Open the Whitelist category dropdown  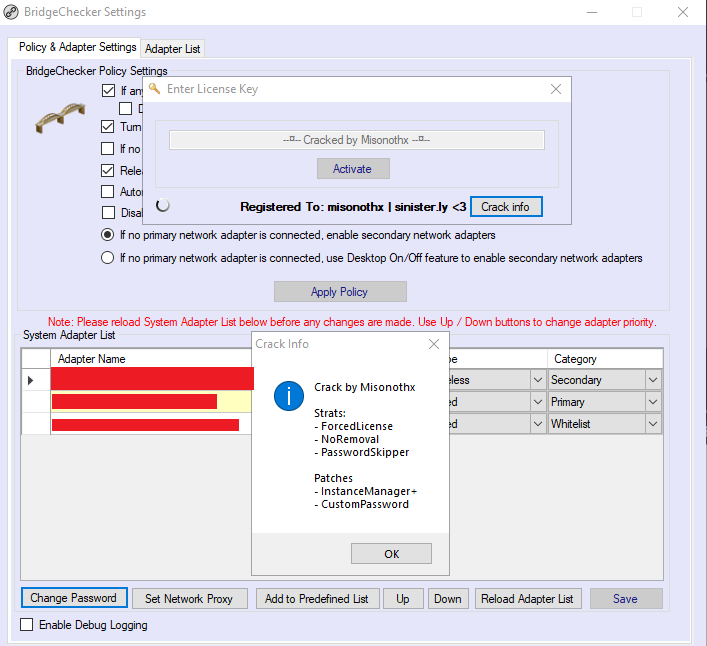pyautogui.click(x=653, y=424)
